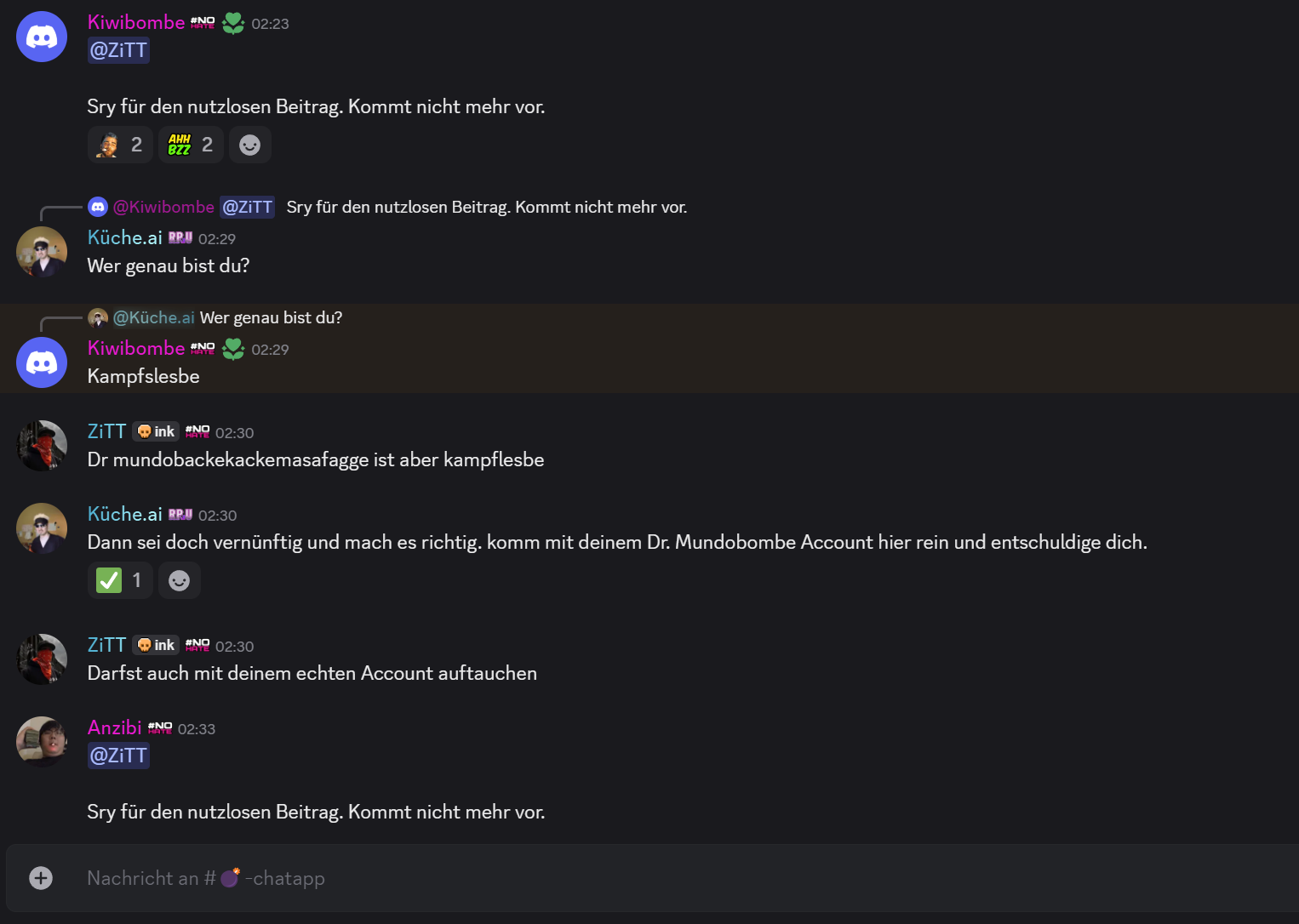This screenshot has width=1299, height=924.
Task: Add reaction via smiley next to AHH BZZ
Action: (x=249, y=145)
